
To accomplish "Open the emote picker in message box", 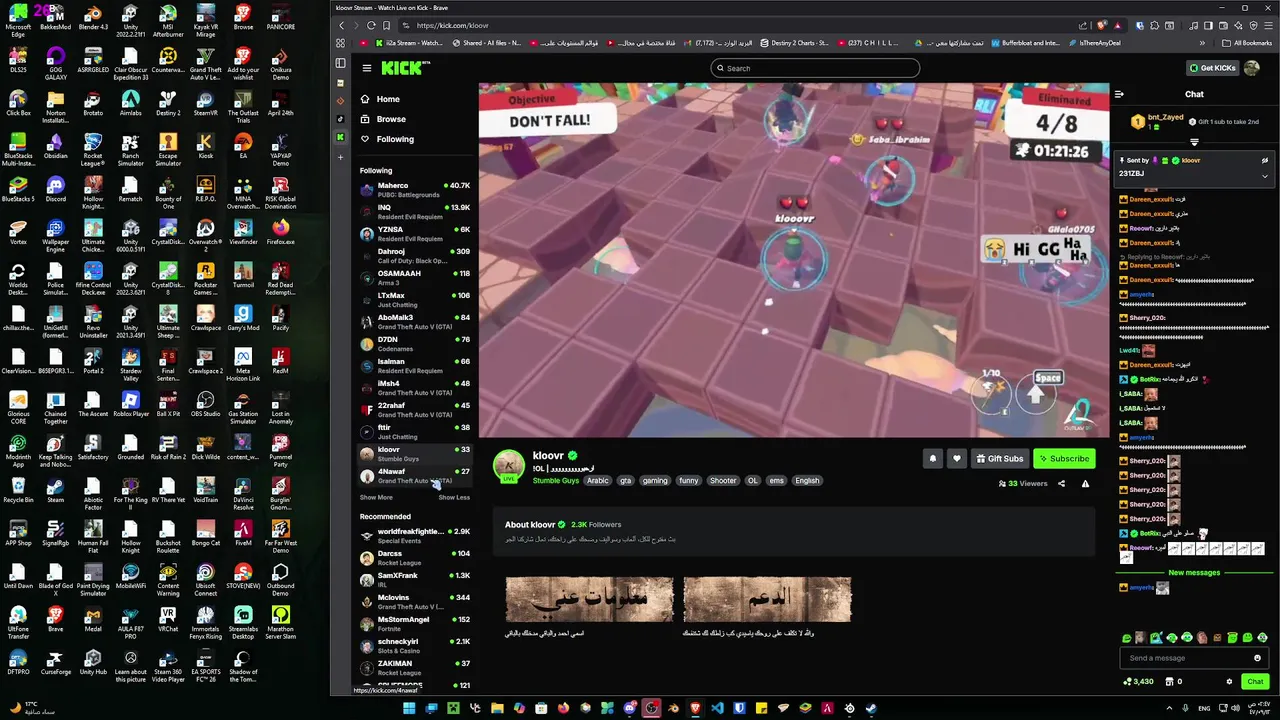I will [x=1257, y=658].
